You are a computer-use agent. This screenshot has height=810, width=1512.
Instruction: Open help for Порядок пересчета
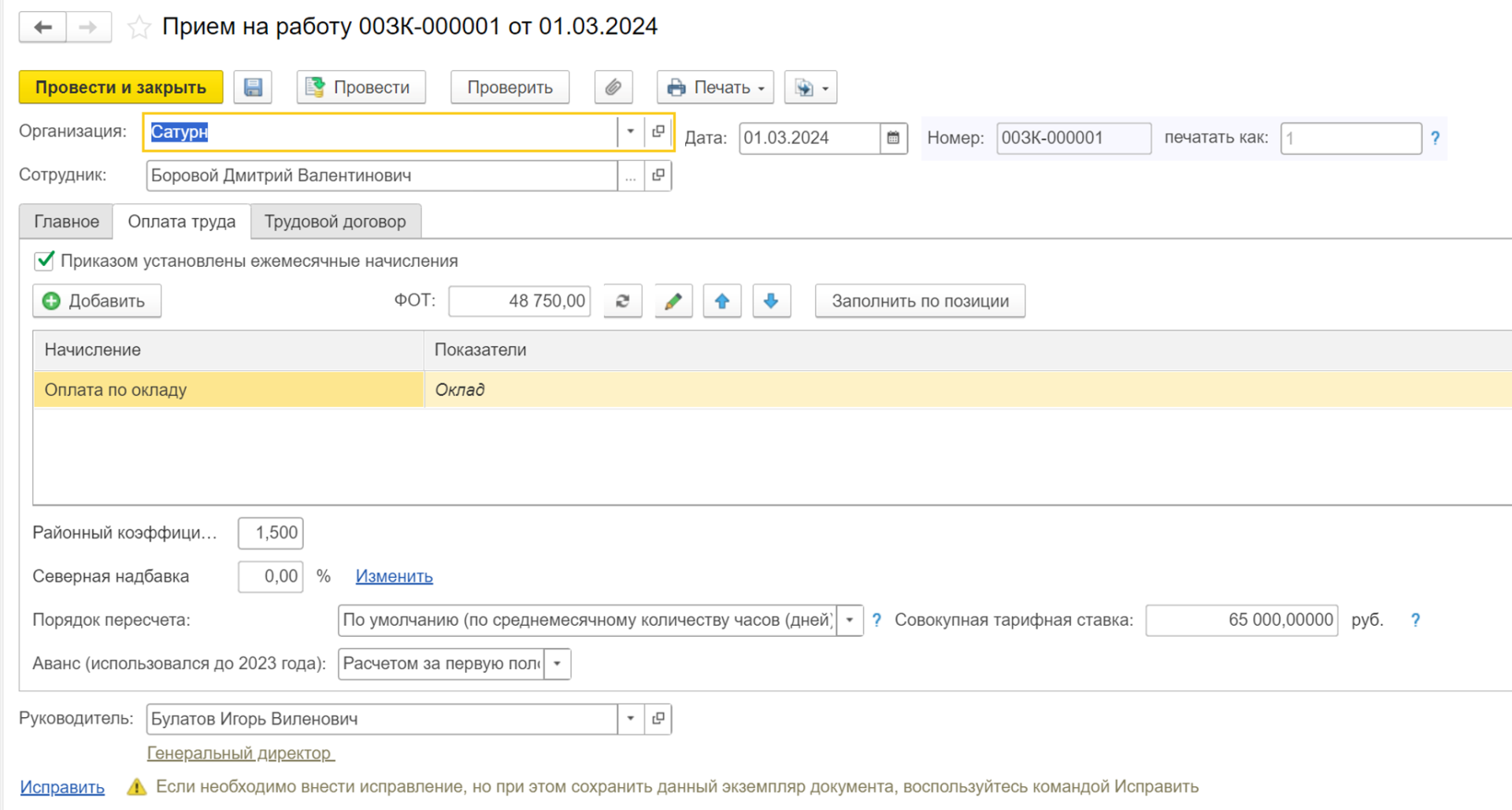point(876,620)
